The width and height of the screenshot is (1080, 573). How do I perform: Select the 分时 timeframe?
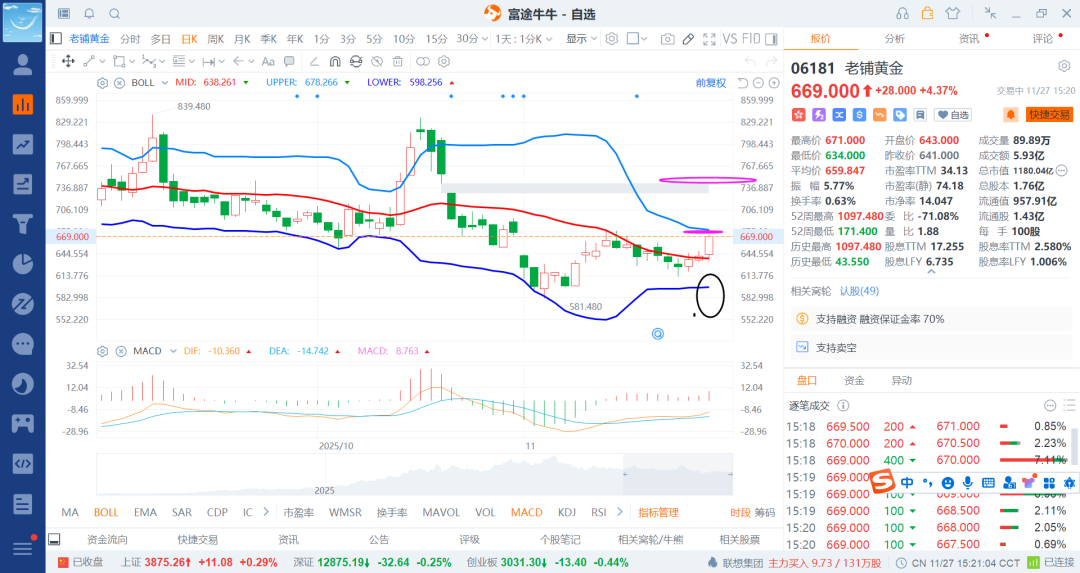pyautogui.click(x=130, y=39)
